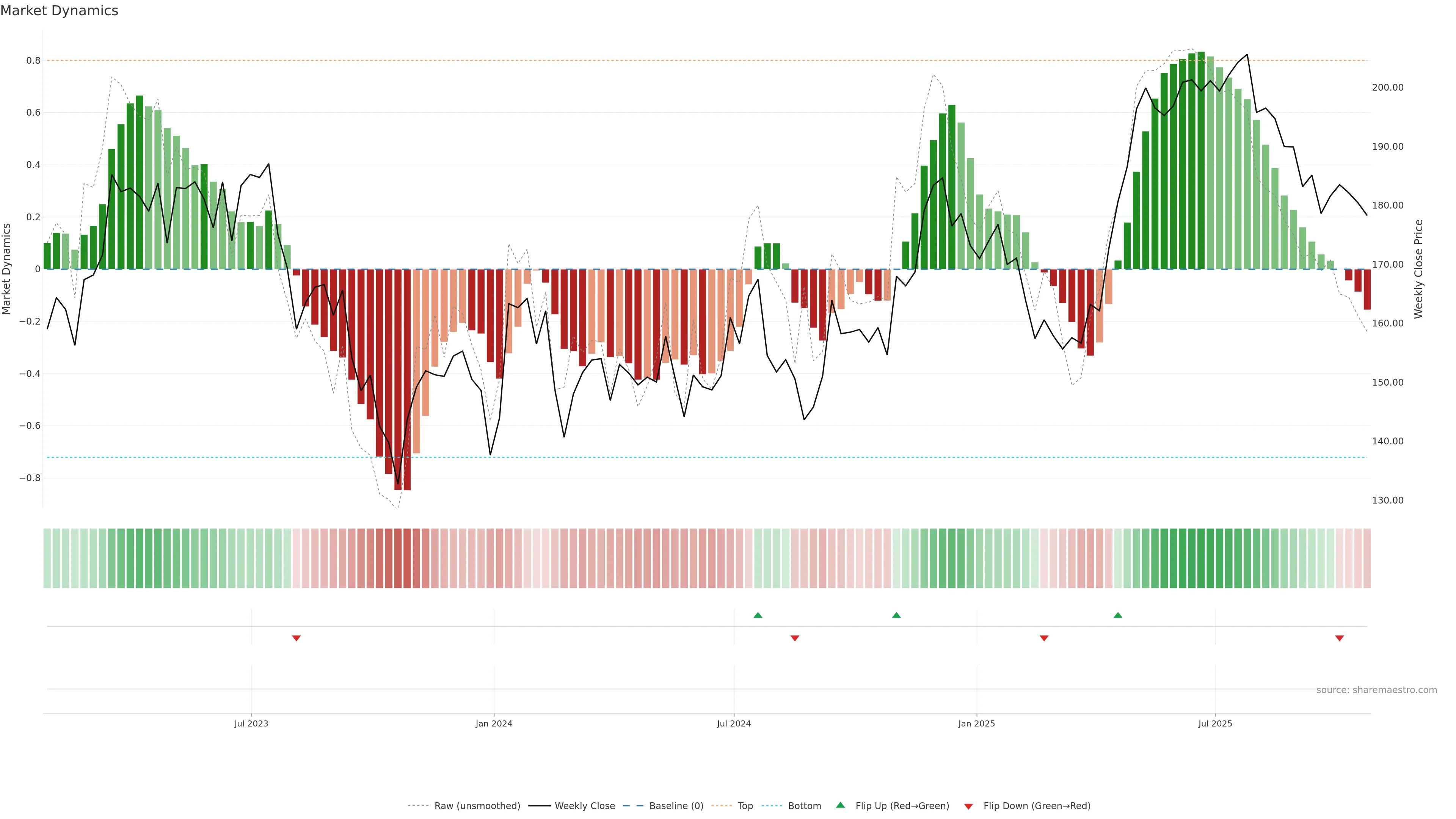This screenshot has height=819, width=1456.
Task: Click the red flip-down triangle after Jan 2025
Action: tap(1044, 638)
